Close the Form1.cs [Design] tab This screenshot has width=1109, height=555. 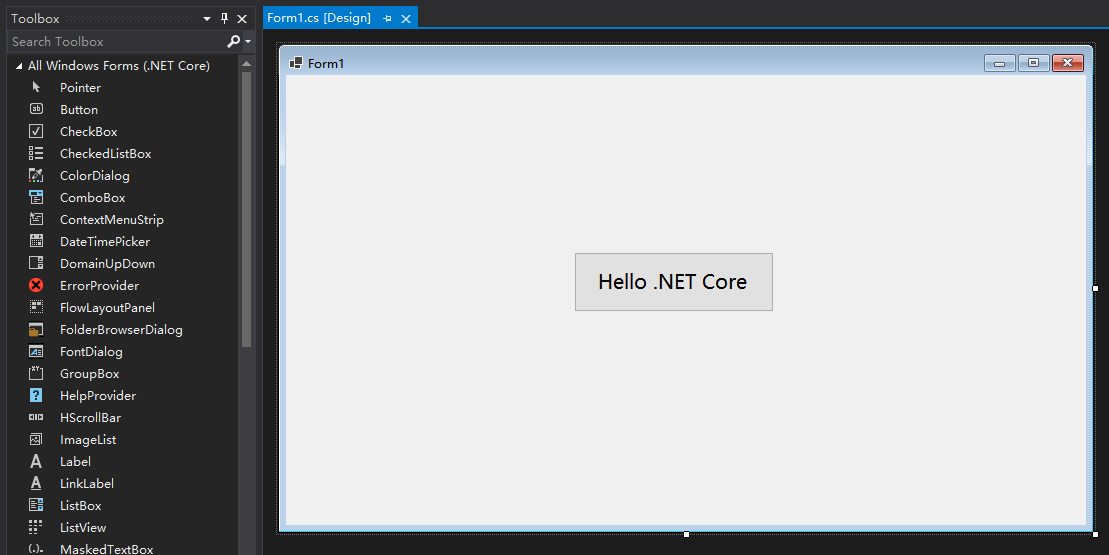(x=406, y=19)
